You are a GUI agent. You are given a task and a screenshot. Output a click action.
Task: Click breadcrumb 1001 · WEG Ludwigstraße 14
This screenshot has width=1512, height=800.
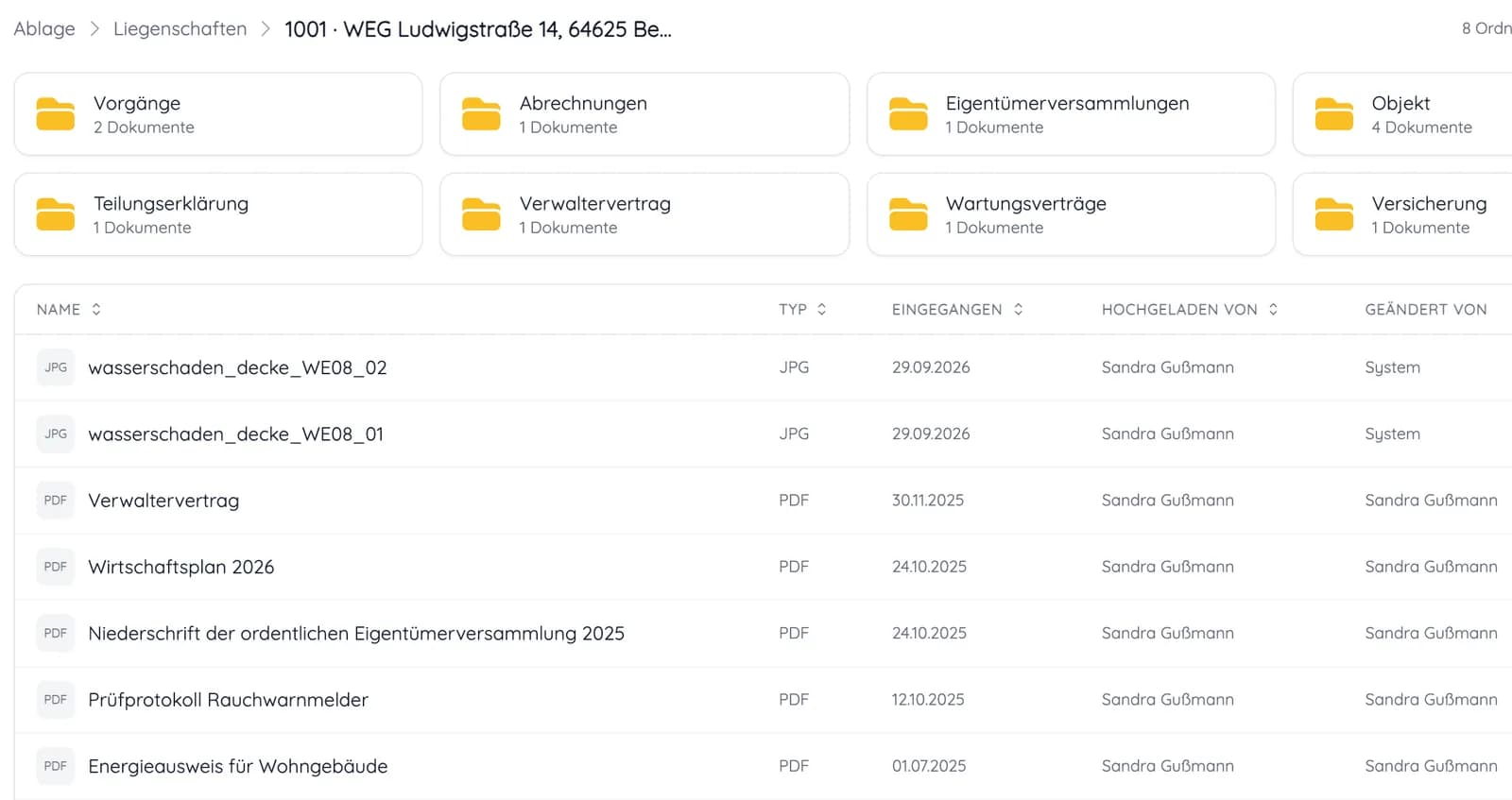(478, 29)
